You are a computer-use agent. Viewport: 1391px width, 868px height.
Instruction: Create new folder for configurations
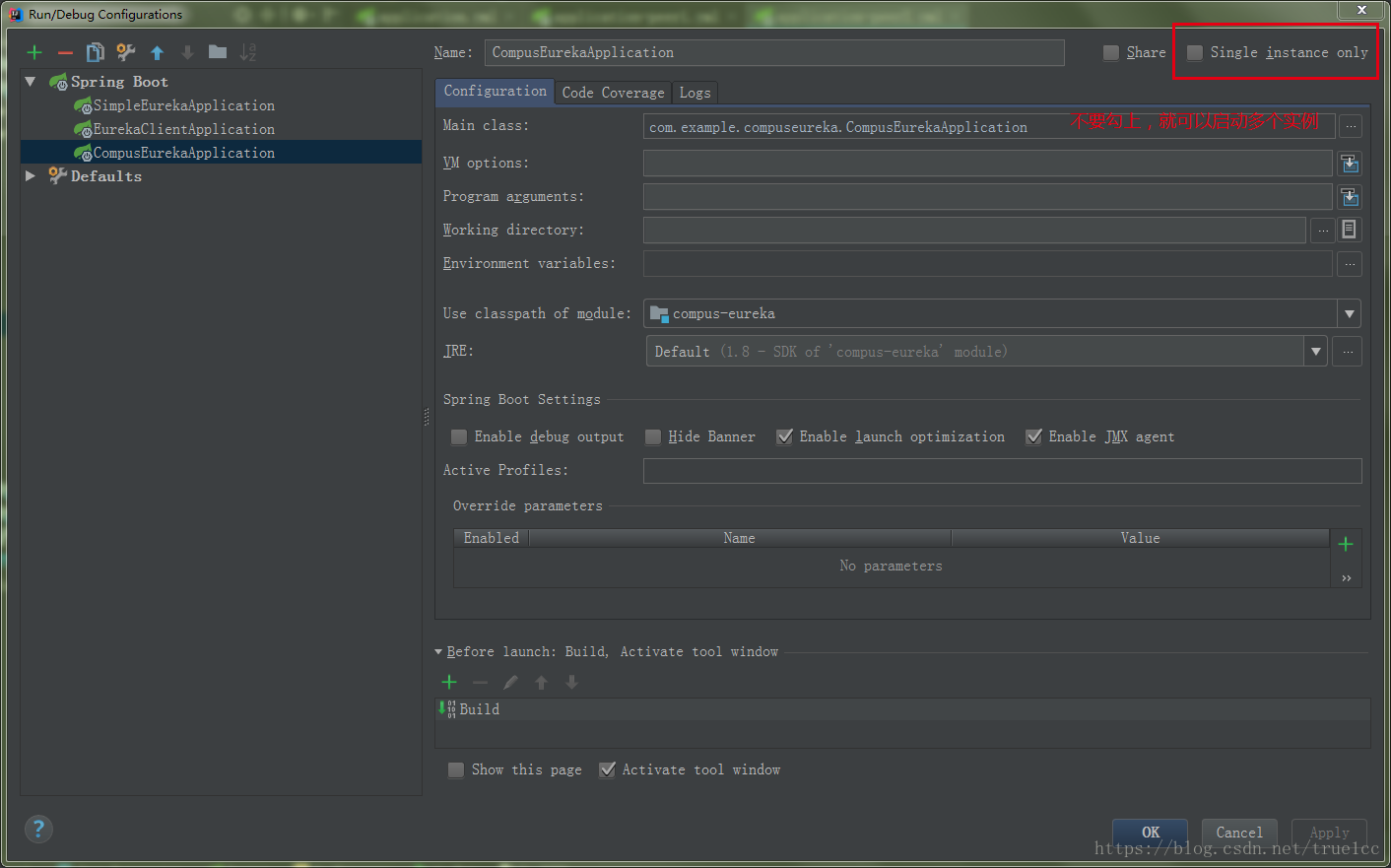click(218, 52)
